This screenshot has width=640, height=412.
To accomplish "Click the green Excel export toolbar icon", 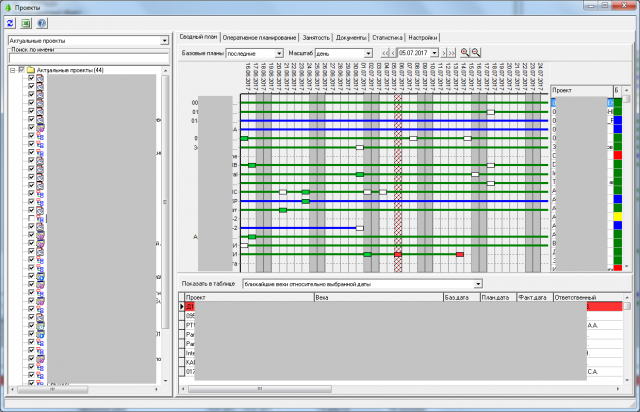I will coord(26,23).
